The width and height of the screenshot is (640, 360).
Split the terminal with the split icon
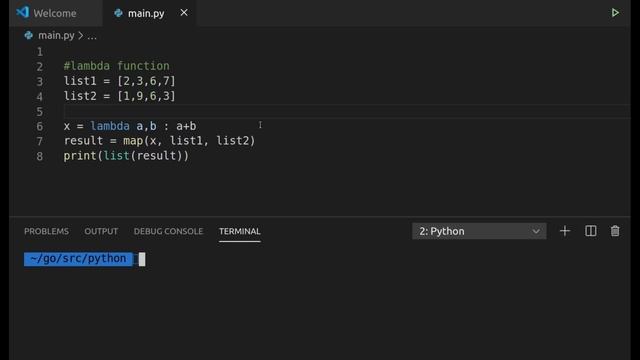tap(590, 231)
